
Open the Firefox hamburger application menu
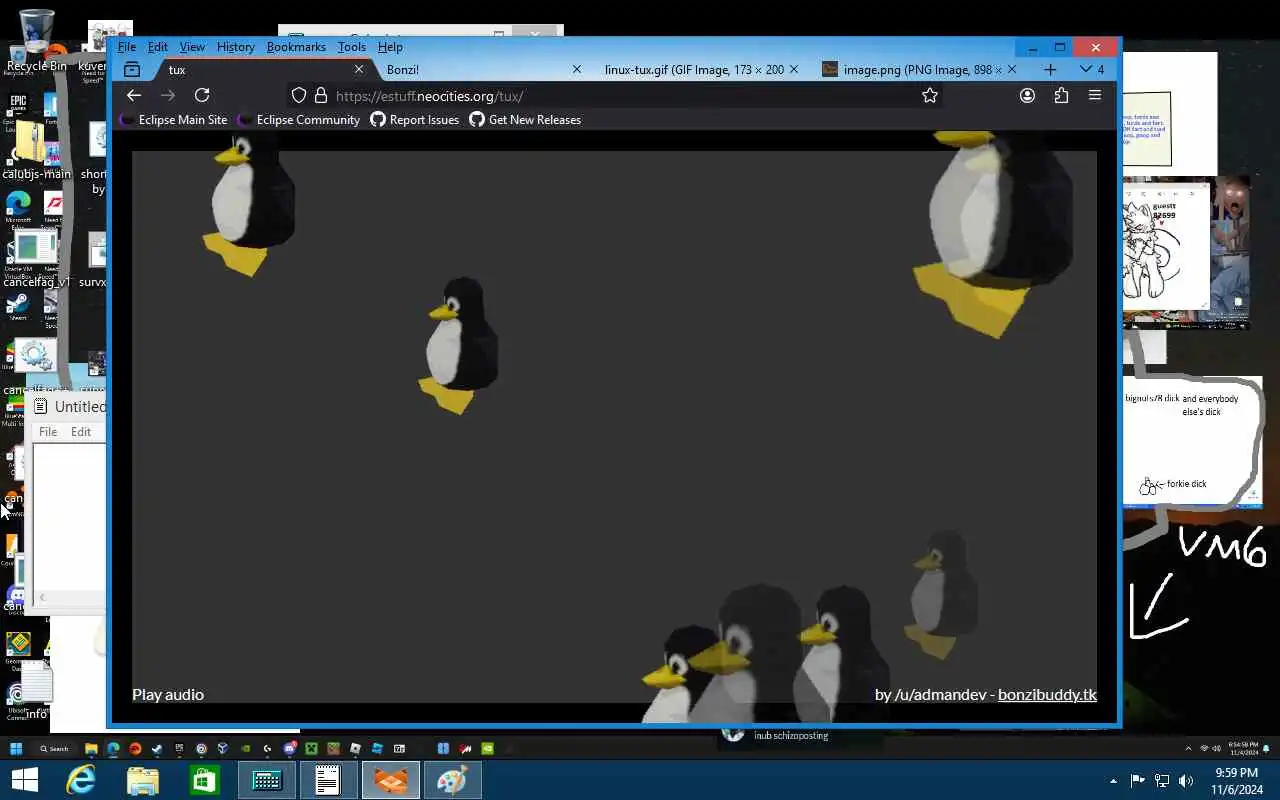pos(1095,95)
